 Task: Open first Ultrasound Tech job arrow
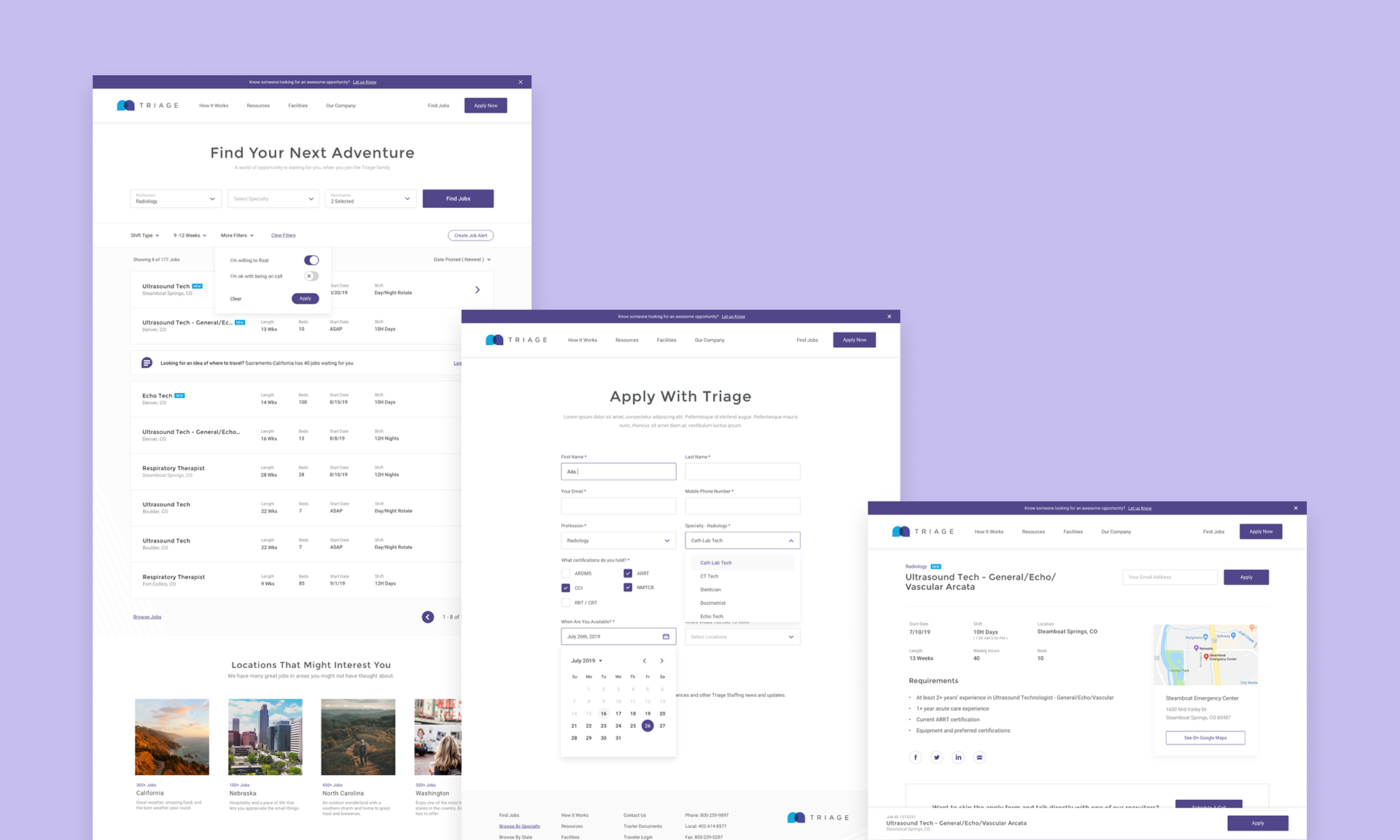478,289
